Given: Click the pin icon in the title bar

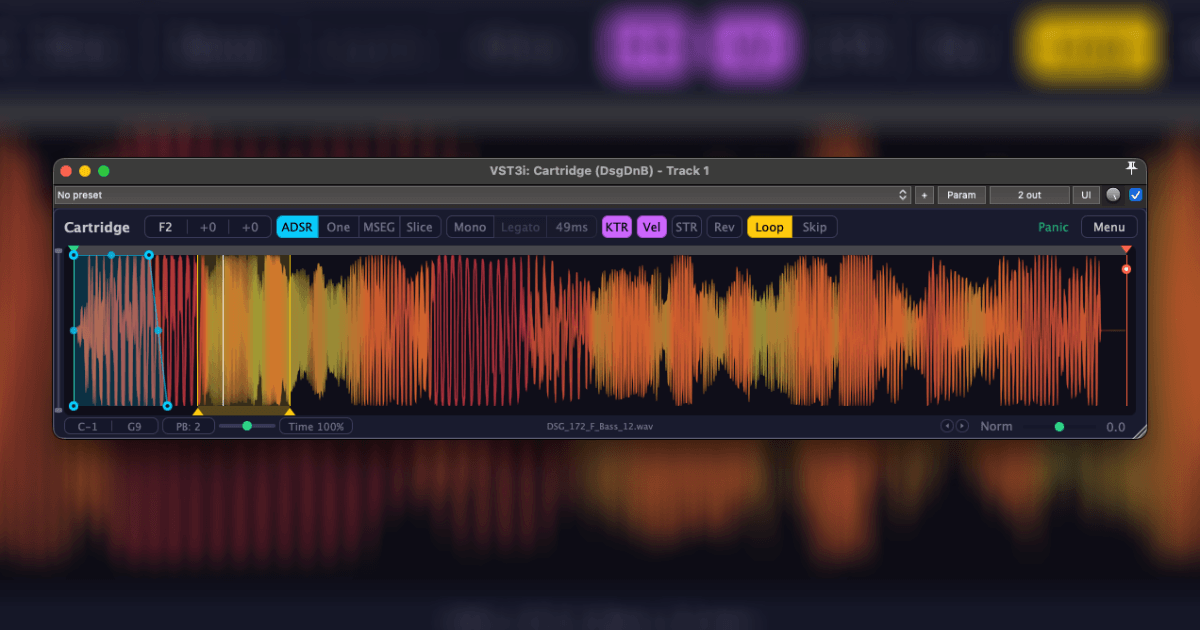Looking at the screenshot, I should coord(1131,168).
